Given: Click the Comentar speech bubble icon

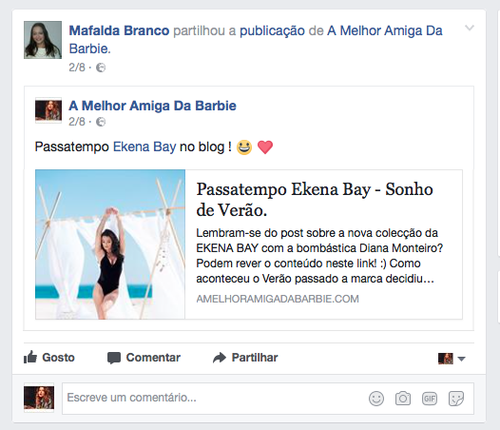Looking at the screenshot, I should pos(114,358).
